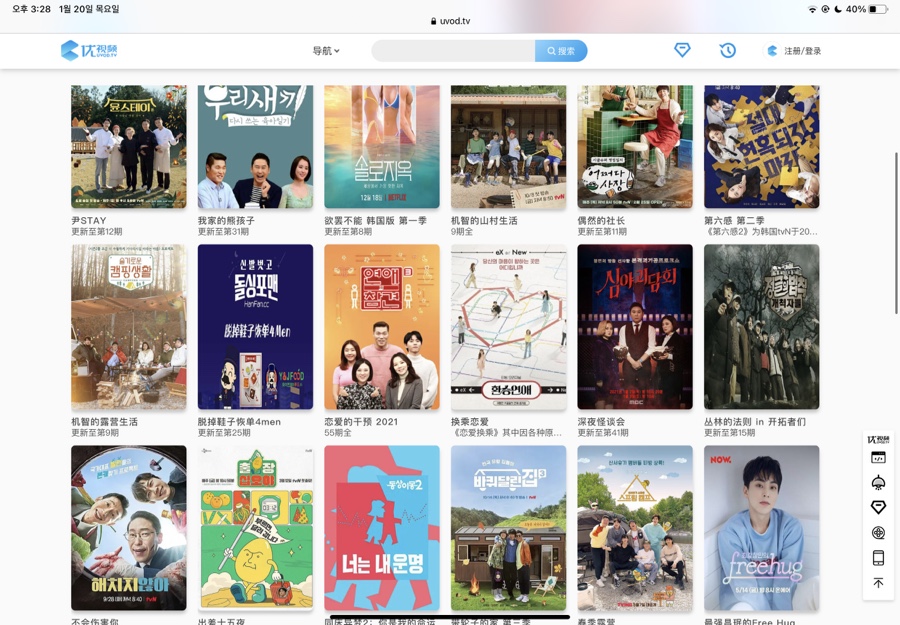
Task: Open the 第六感 第二季 poster
Action: [762, 146]
